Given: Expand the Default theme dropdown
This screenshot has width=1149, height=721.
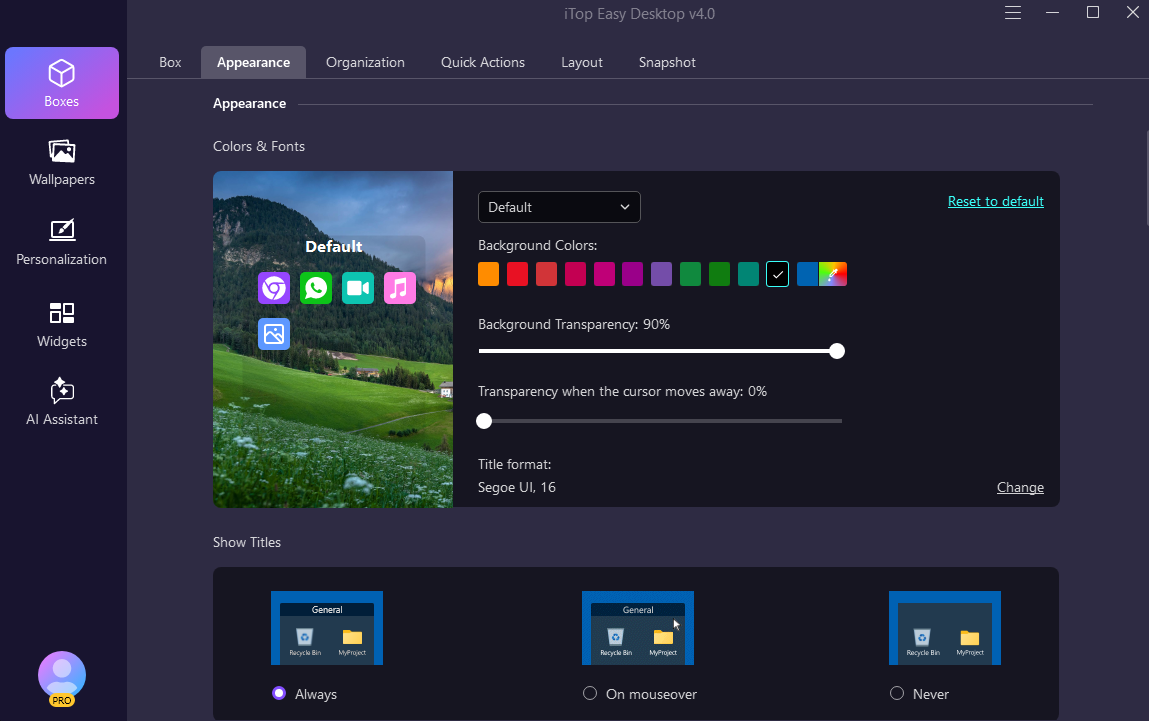Looking at the screenshot, I should click(559, 207).
